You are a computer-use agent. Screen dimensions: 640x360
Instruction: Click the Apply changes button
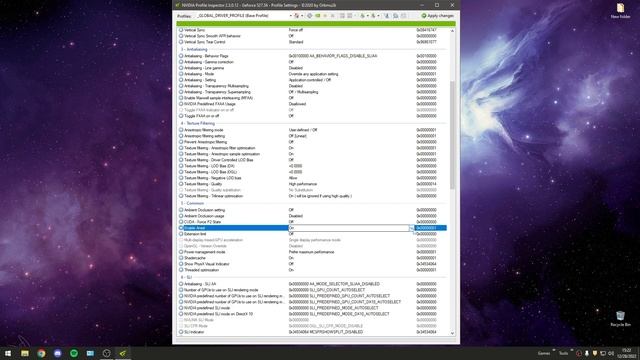coord(438,16)
